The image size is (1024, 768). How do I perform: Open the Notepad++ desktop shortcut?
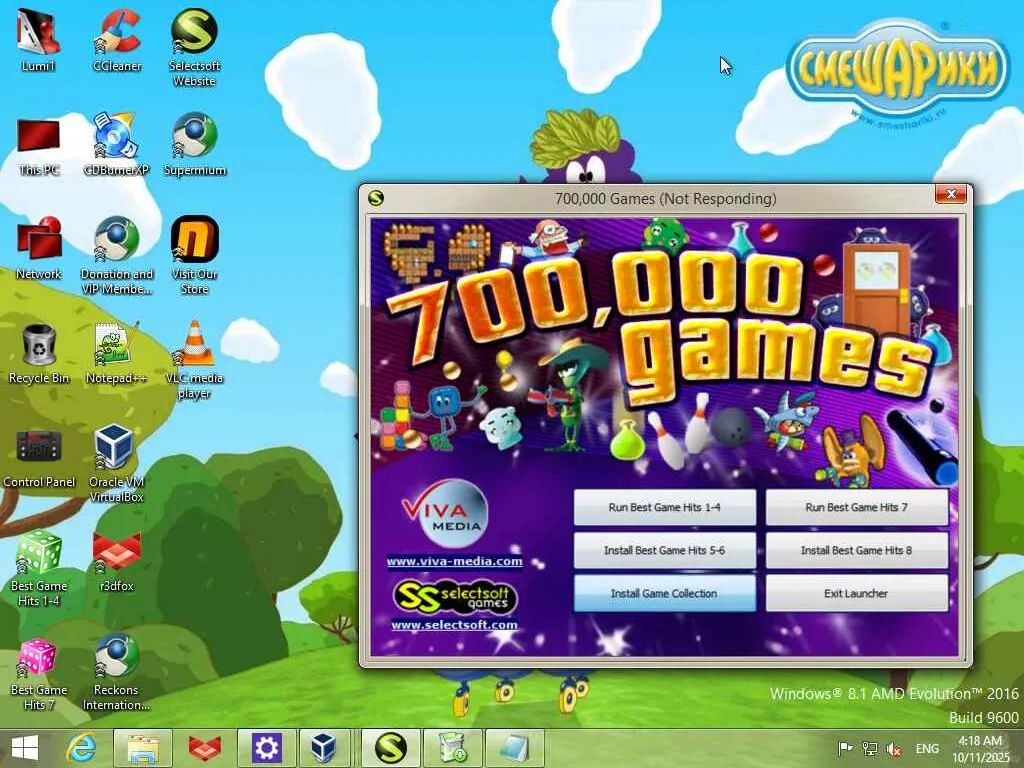[x=116, y=353]
